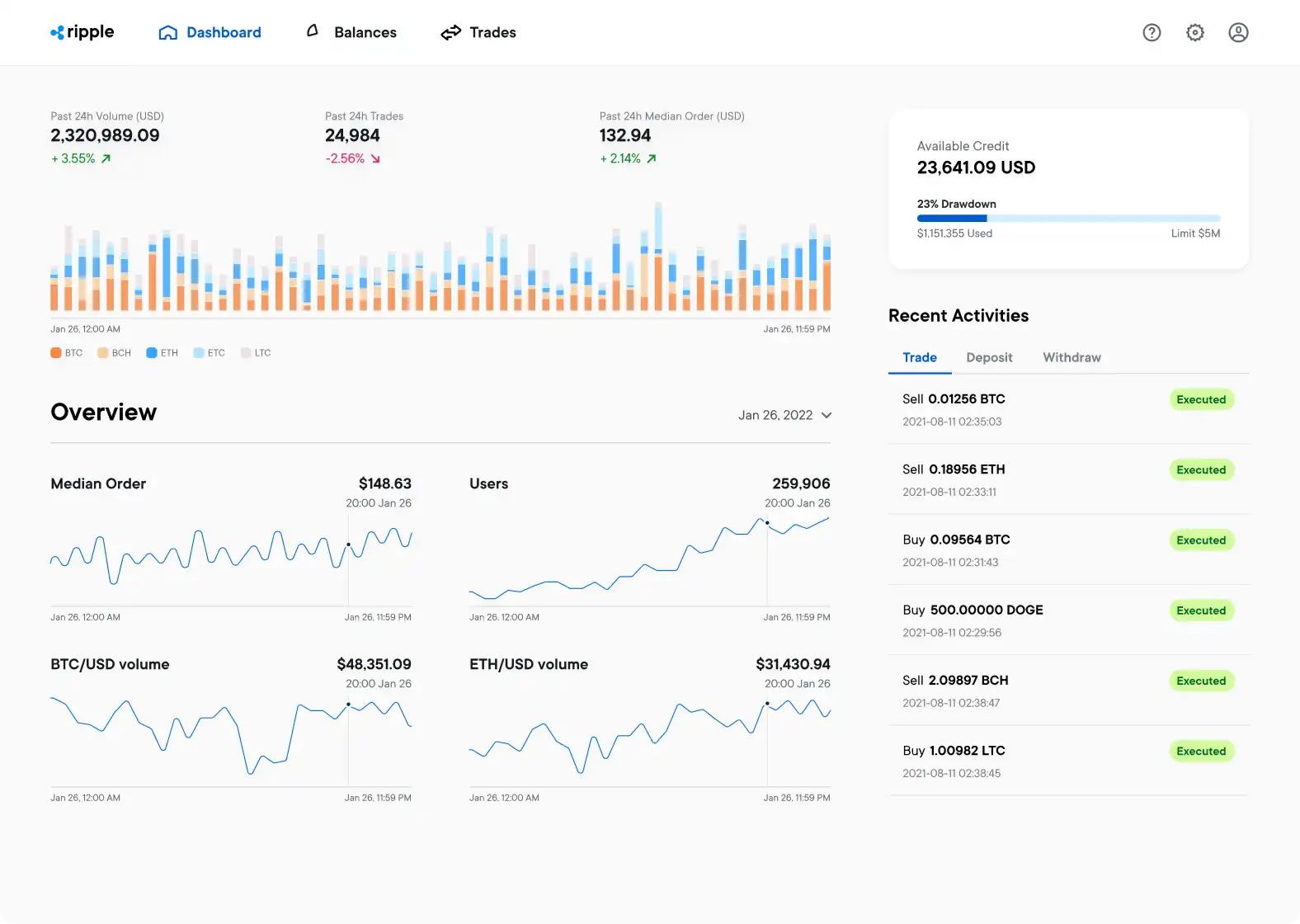Click the Dashboard home icon
Image resolution: width=1300 pixels, height=924 pixels.
168,33
